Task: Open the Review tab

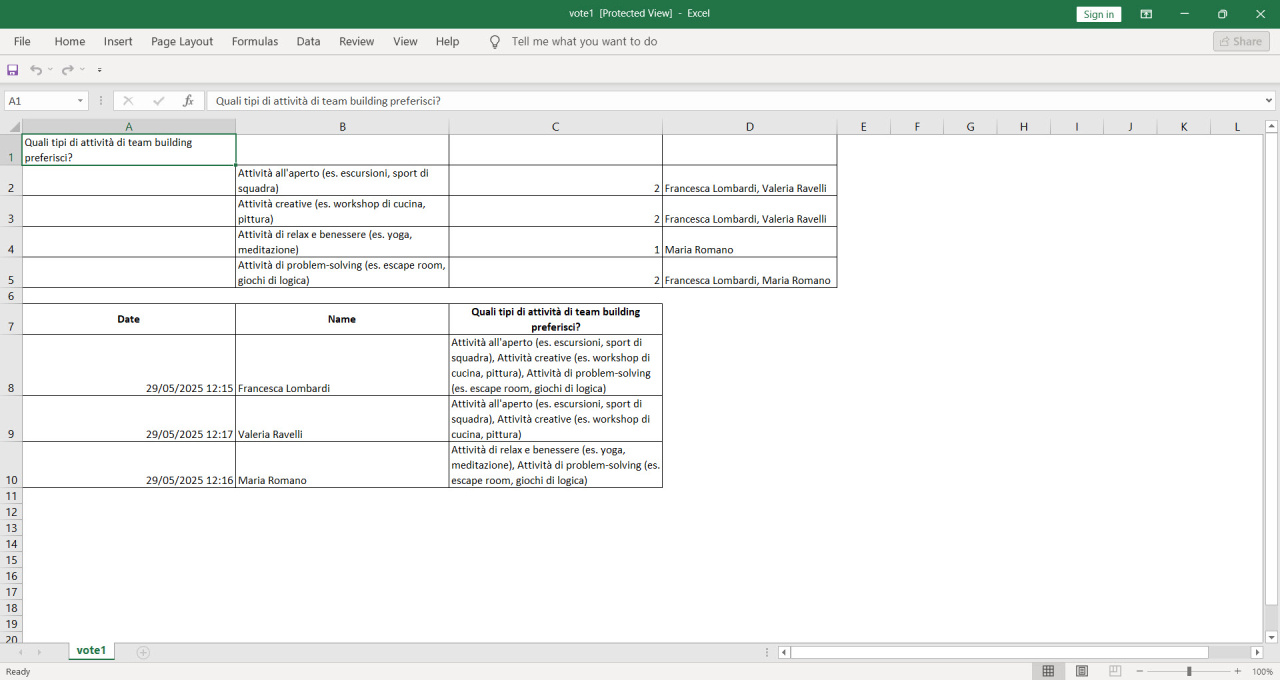Action: coord(356,41)
